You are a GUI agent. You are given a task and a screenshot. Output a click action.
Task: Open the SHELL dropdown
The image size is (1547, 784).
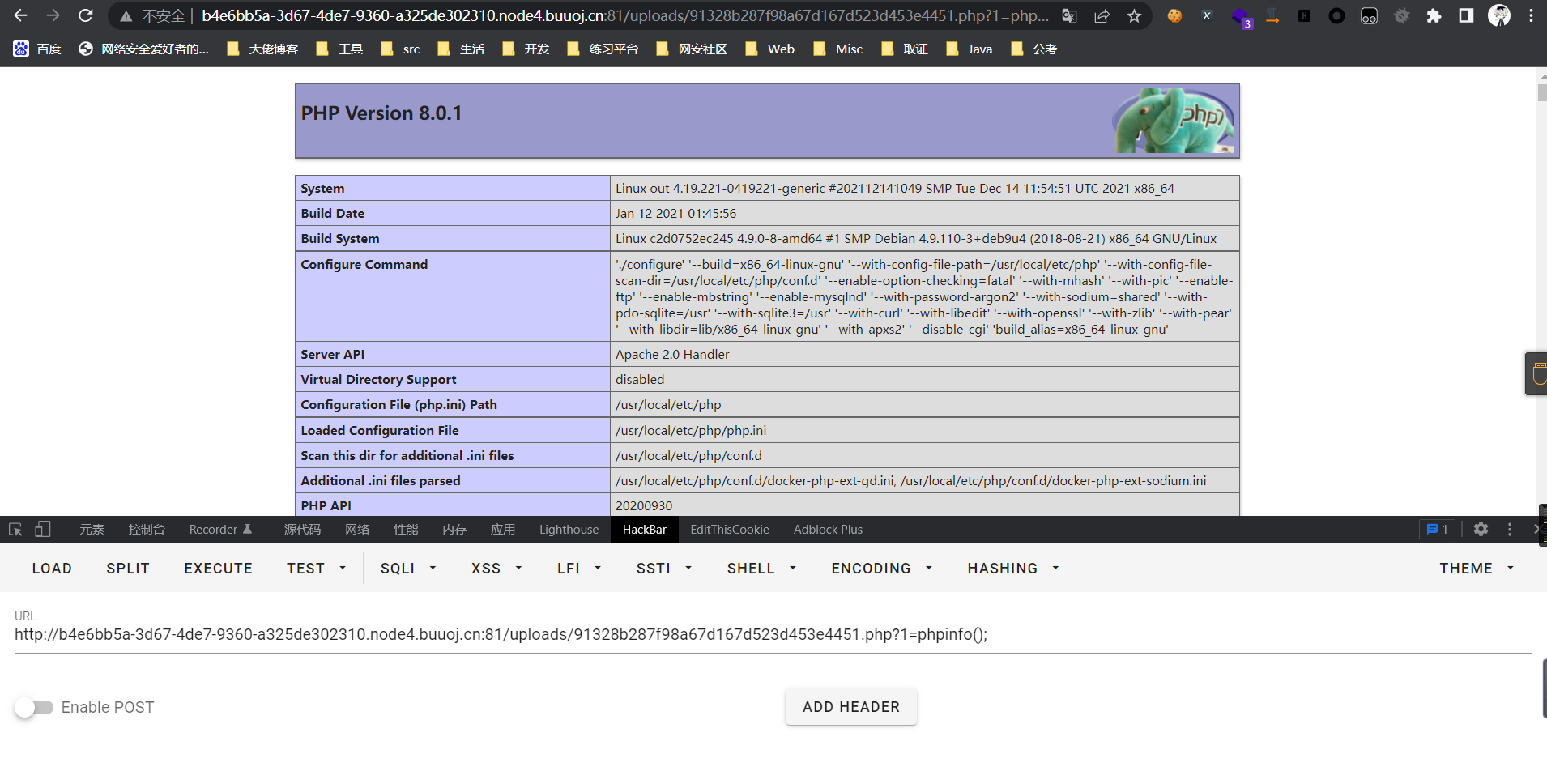point(761,569)
